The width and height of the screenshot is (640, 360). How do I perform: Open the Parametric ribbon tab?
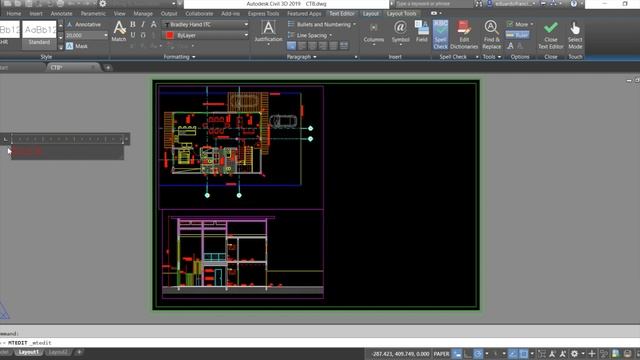[x=93, y=13]
